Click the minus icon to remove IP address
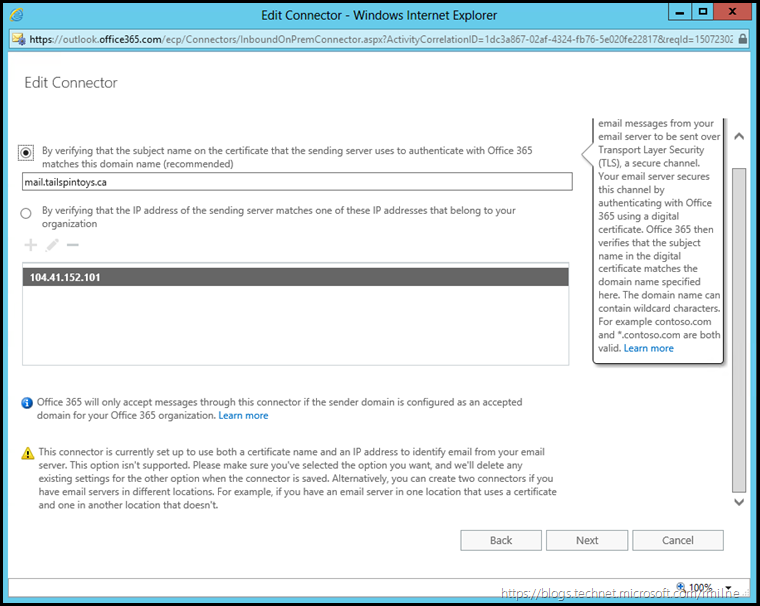Screen dimensions: 760x606 pos(72,245)
